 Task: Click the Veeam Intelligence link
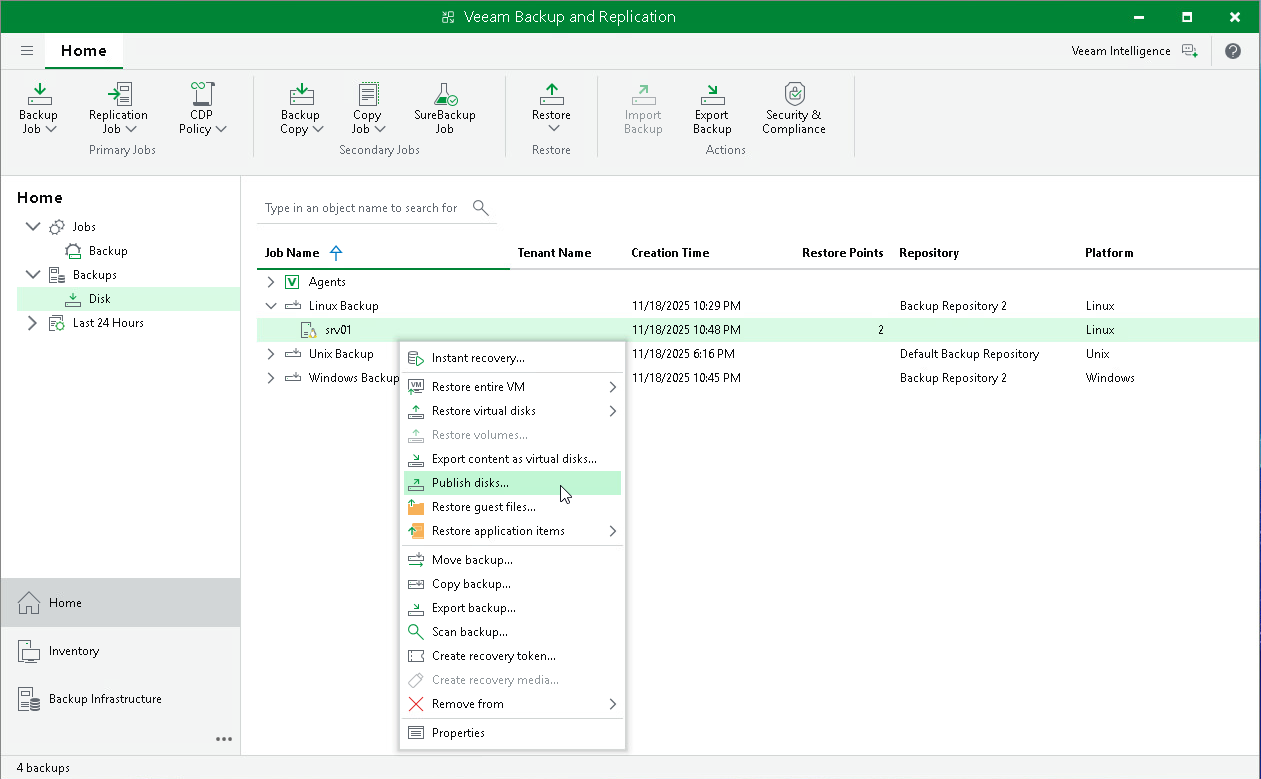1120,50
